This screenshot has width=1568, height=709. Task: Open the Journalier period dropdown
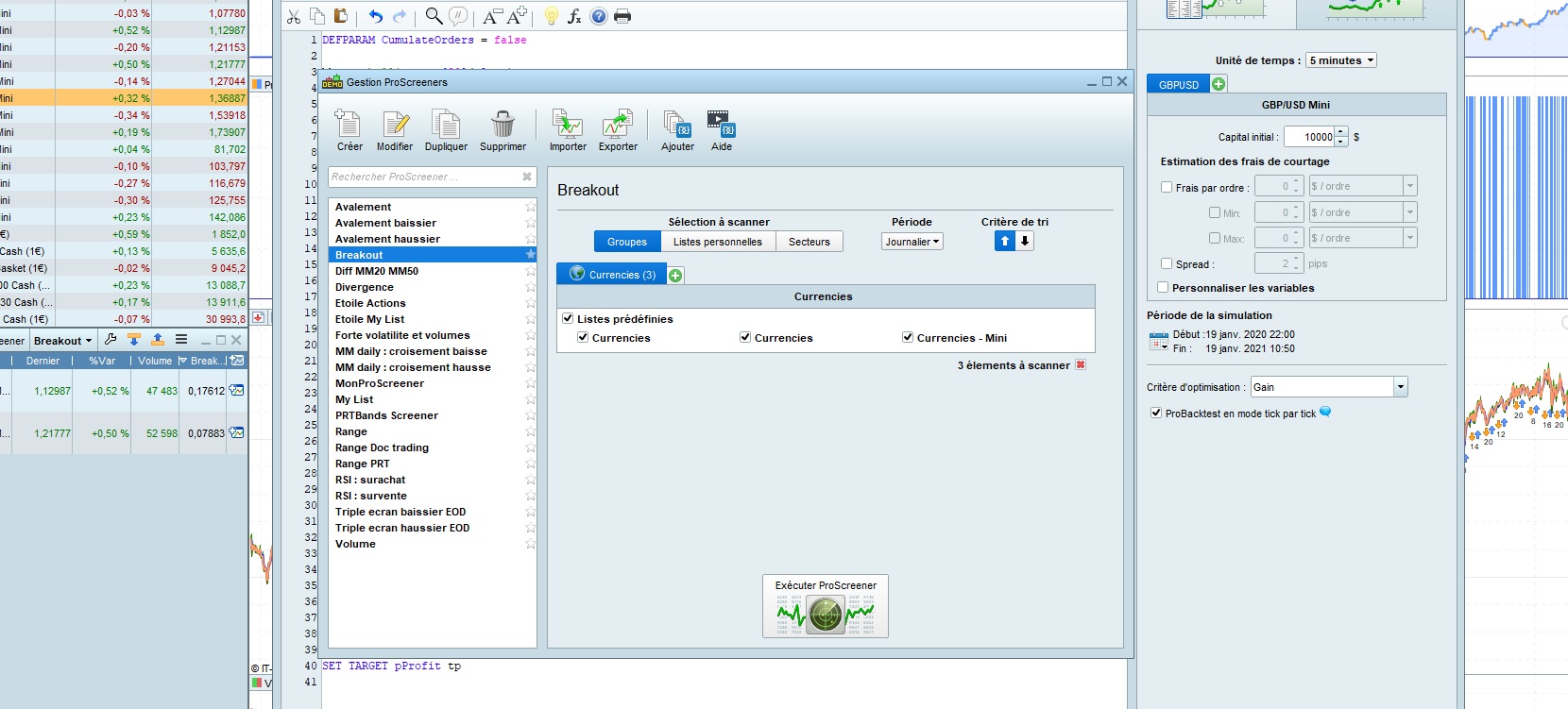(912, 242)
